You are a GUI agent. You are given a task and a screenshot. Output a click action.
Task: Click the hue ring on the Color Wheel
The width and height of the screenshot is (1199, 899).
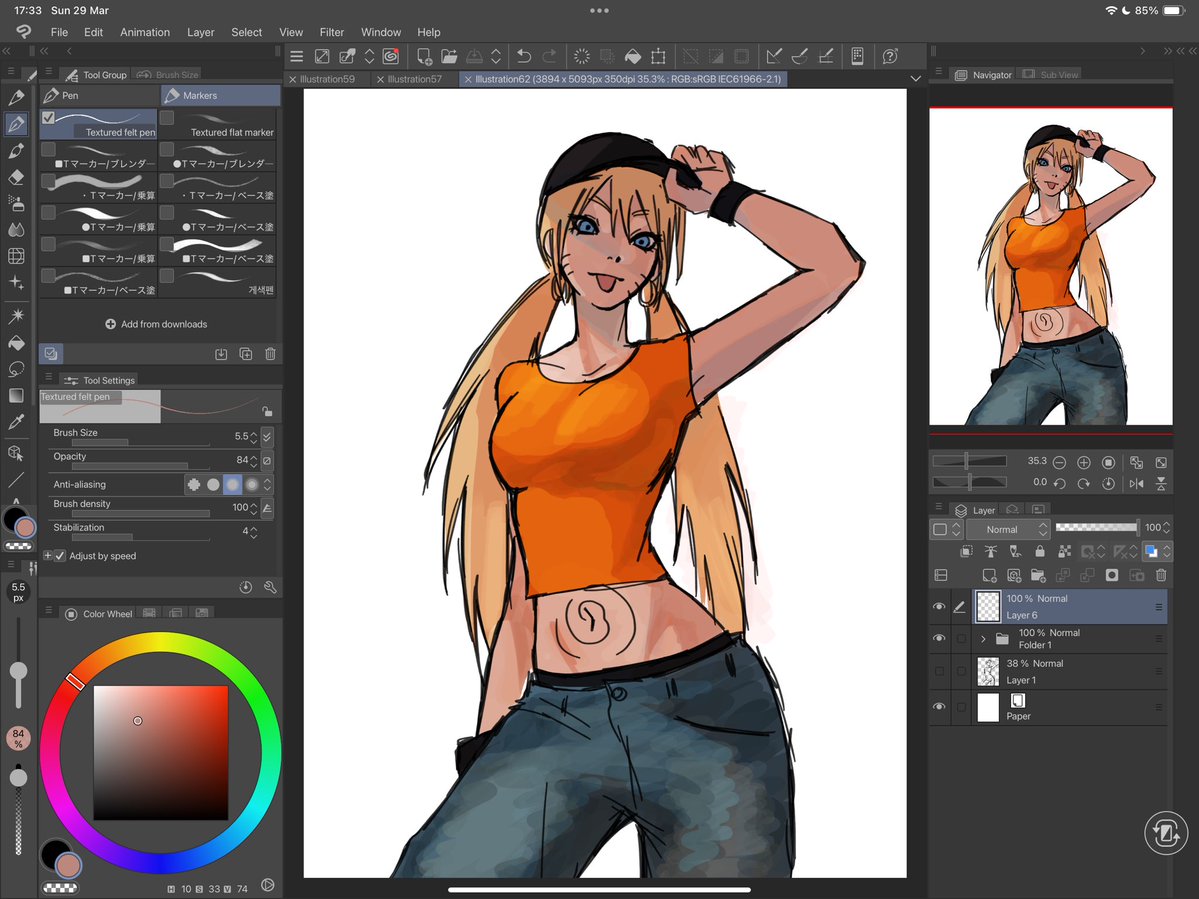(x=161, y=644)
